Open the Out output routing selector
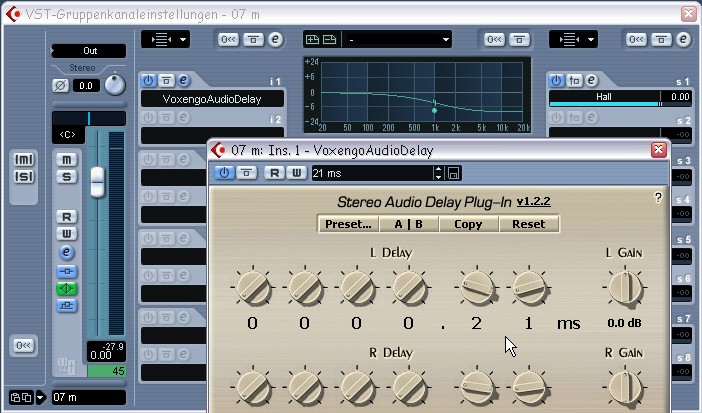 89,51
